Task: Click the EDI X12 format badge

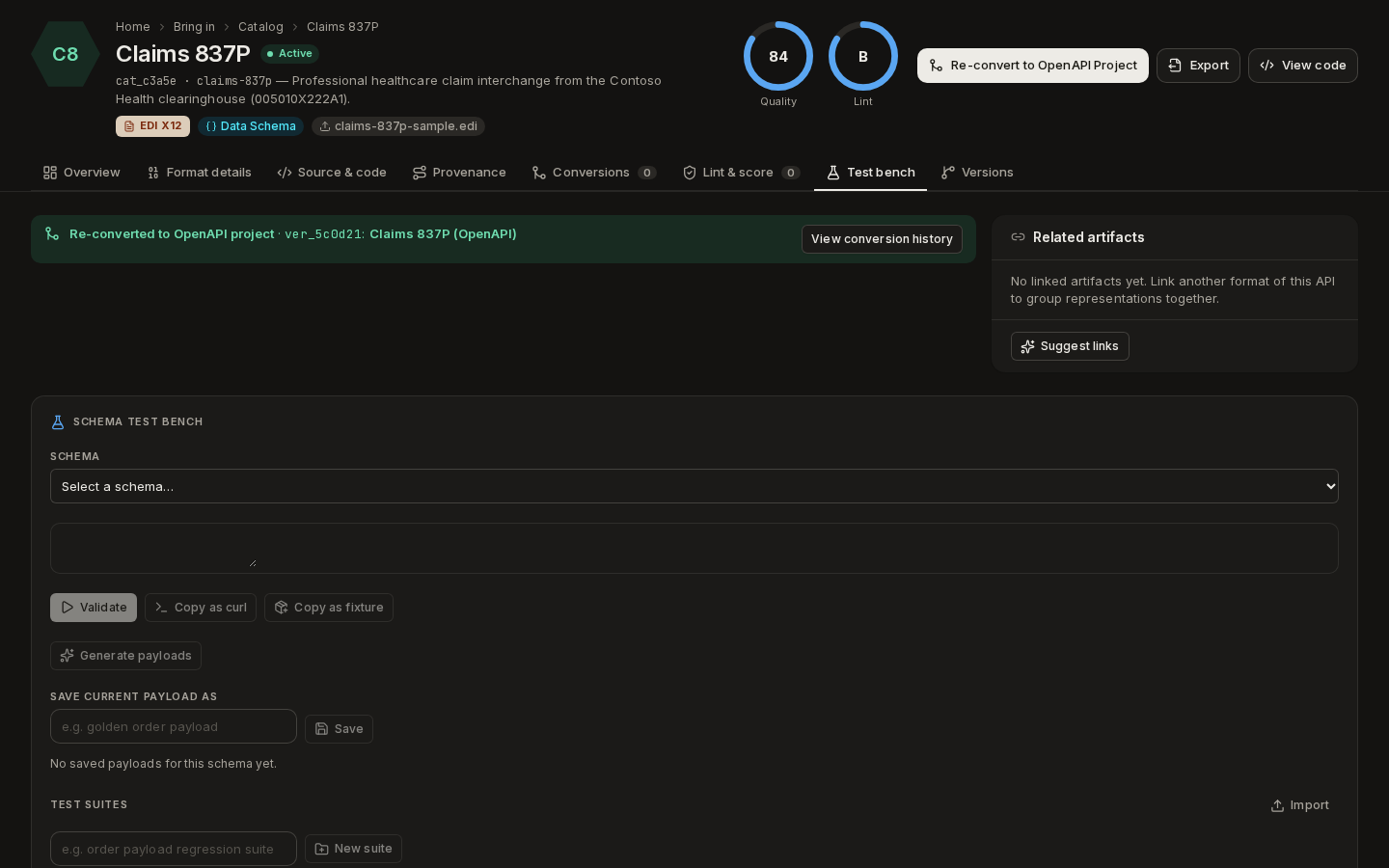Action: (x=152, y=126)
